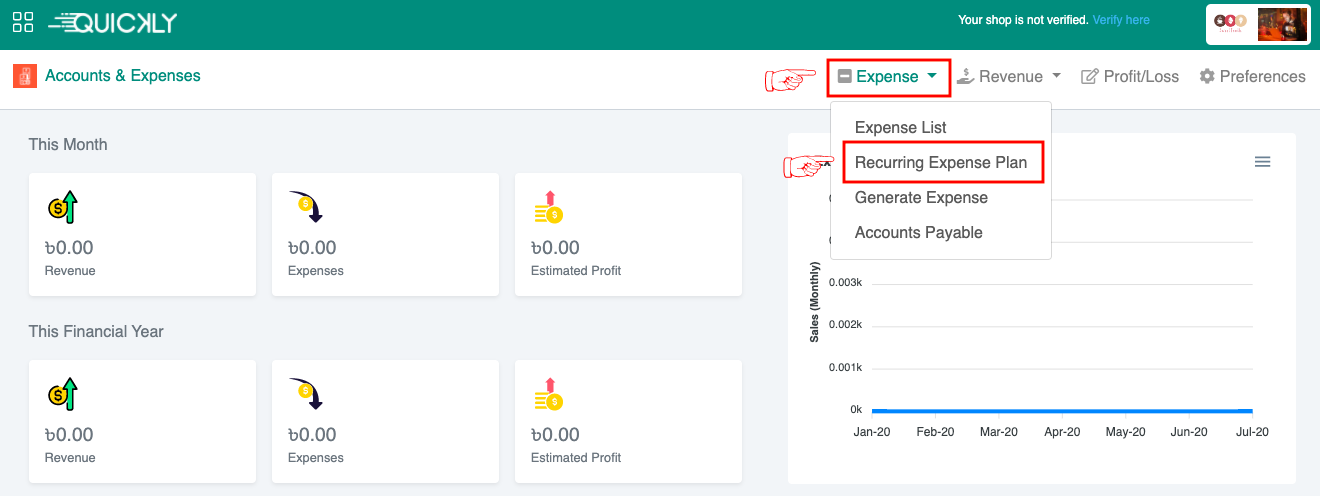Choose Recurring Expense Plan menu item

pos(941,163)
